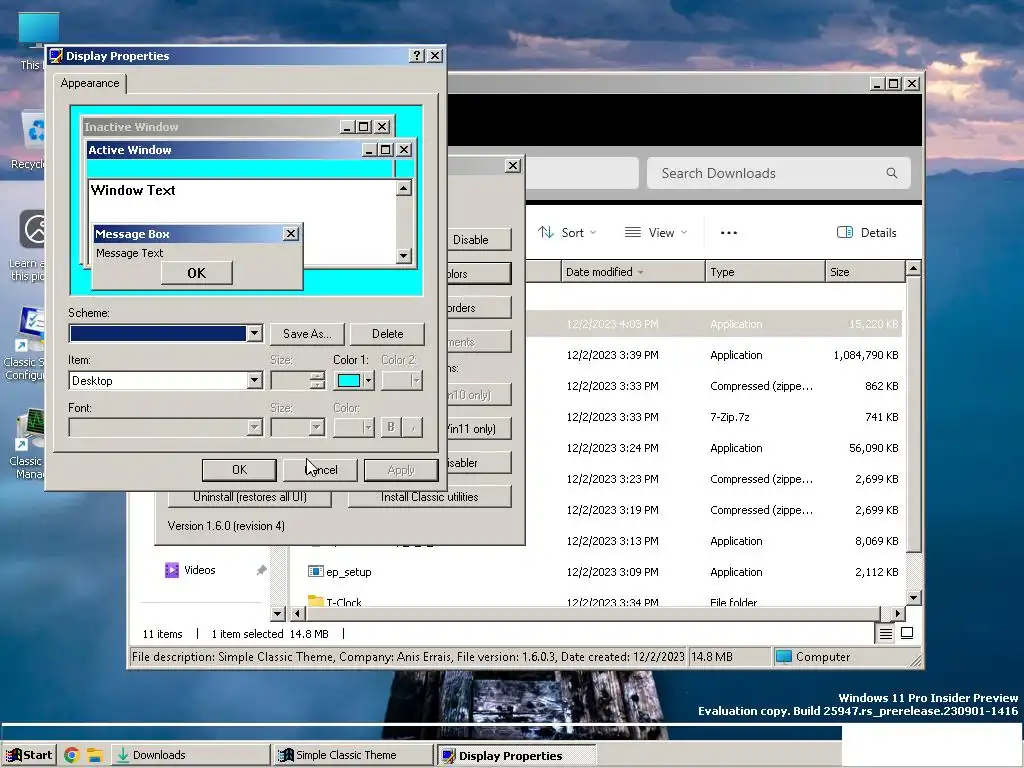
Task: Open File Explorer from the taskbar quick launch
Action: click(x=95, y=755)
